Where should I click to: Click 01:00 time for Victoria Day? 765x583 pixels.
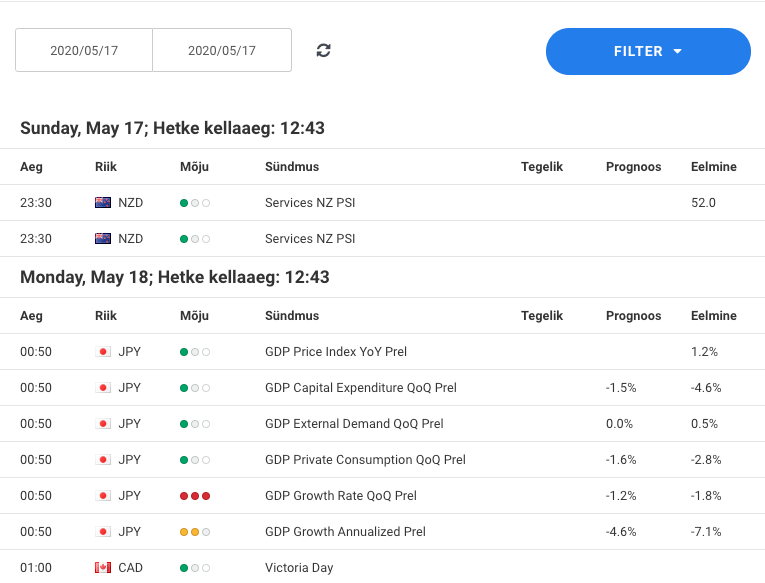point(36,567)
